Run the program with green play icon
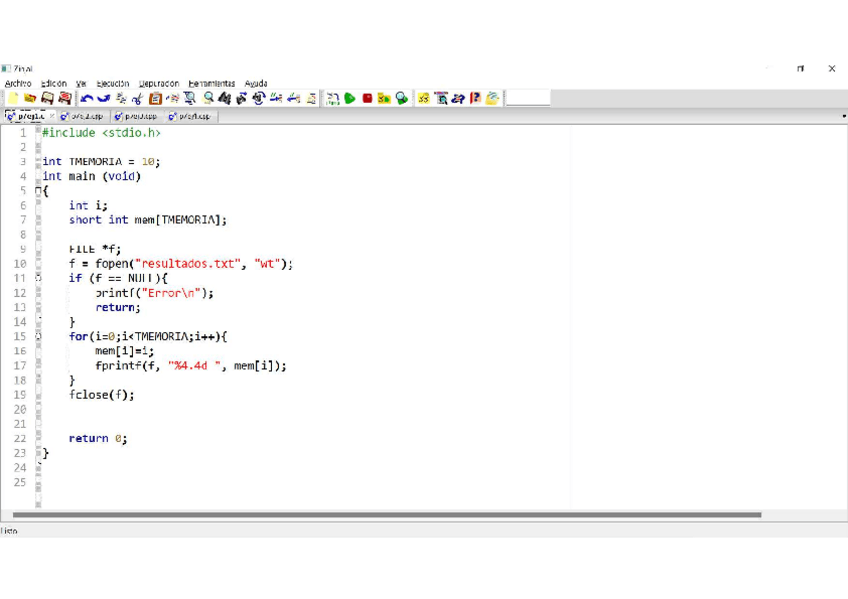 pos(350,98)
